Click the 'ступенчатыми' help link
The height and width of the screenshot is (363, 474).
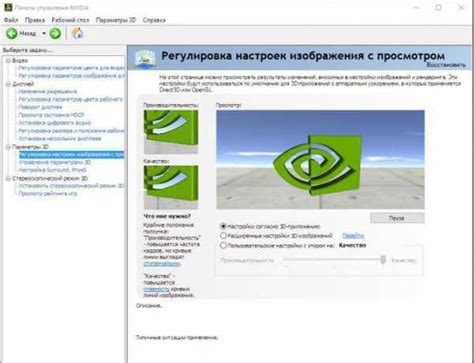point(162,264)
